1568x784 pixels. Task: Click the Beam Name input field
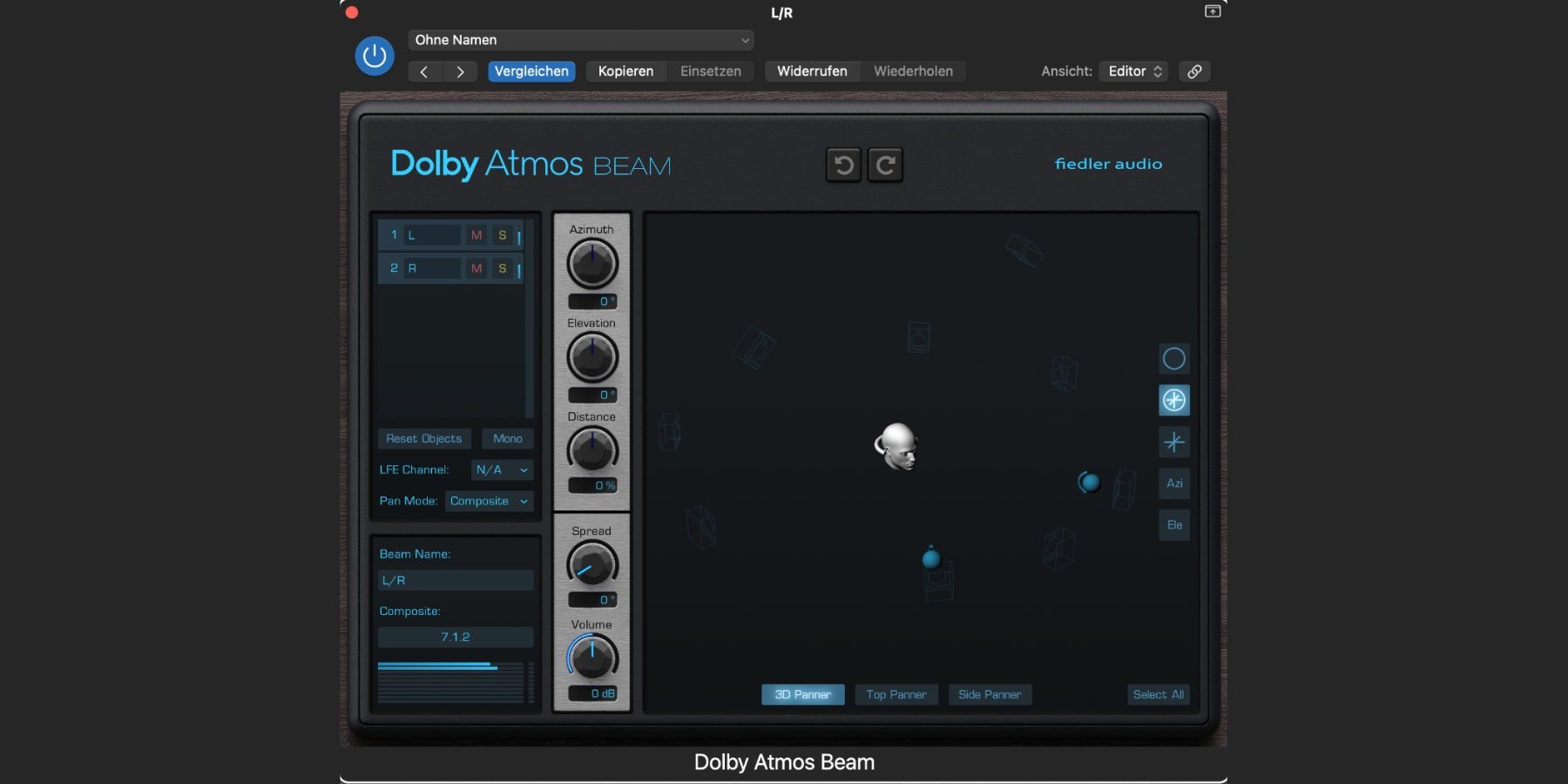[456, 580]
